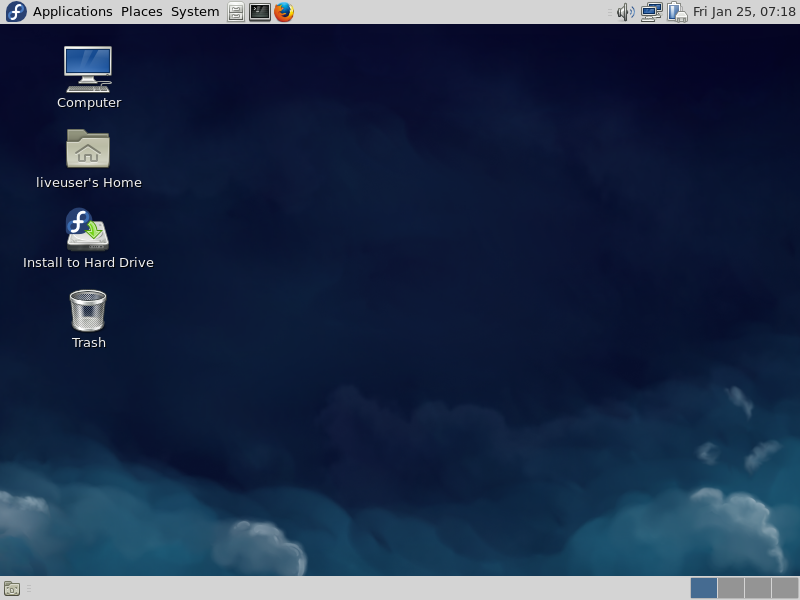Click the Fedora logo in the panel

point(16,12)
